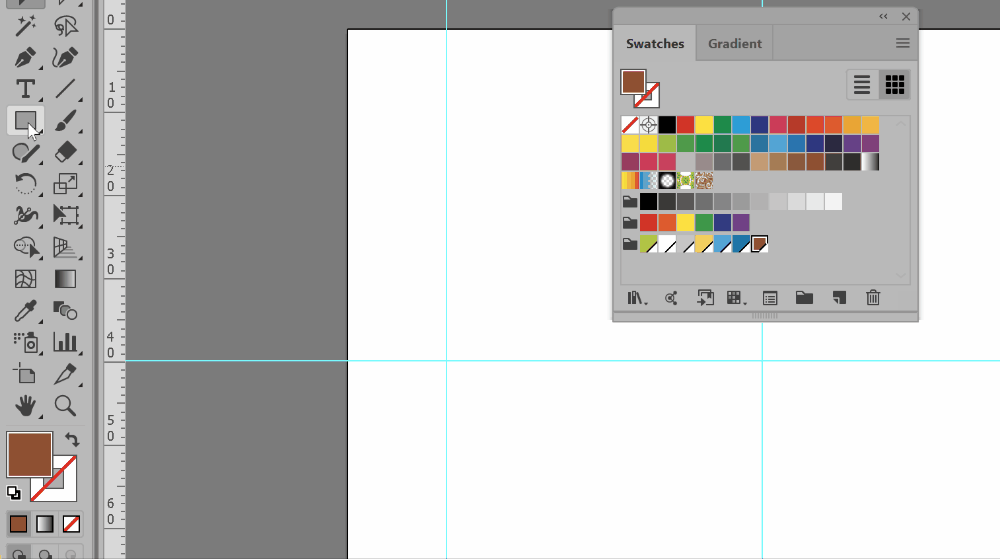Choose the black swatch in first row

pyautogui.click(x=667, y=125)
